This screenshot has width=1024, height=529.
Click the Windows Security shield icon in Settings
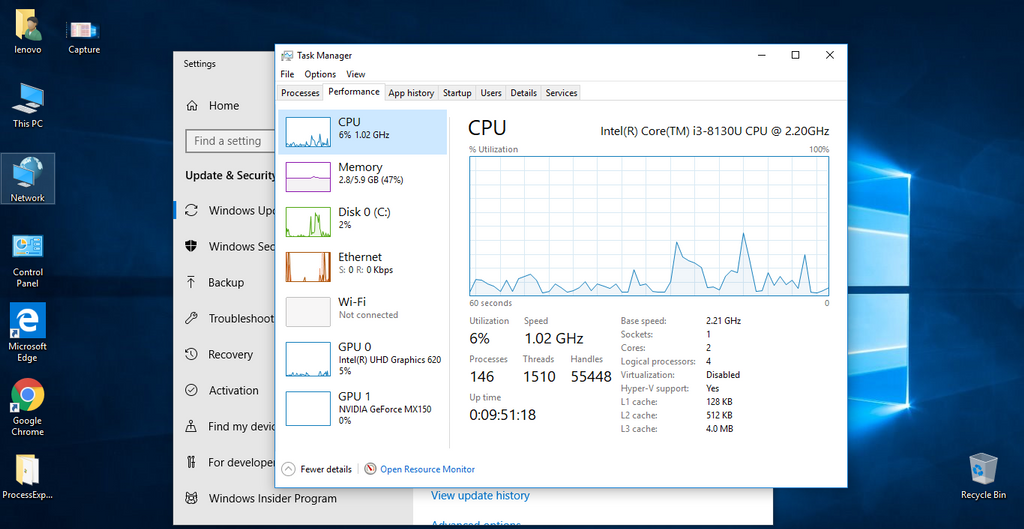click(191, 246)
